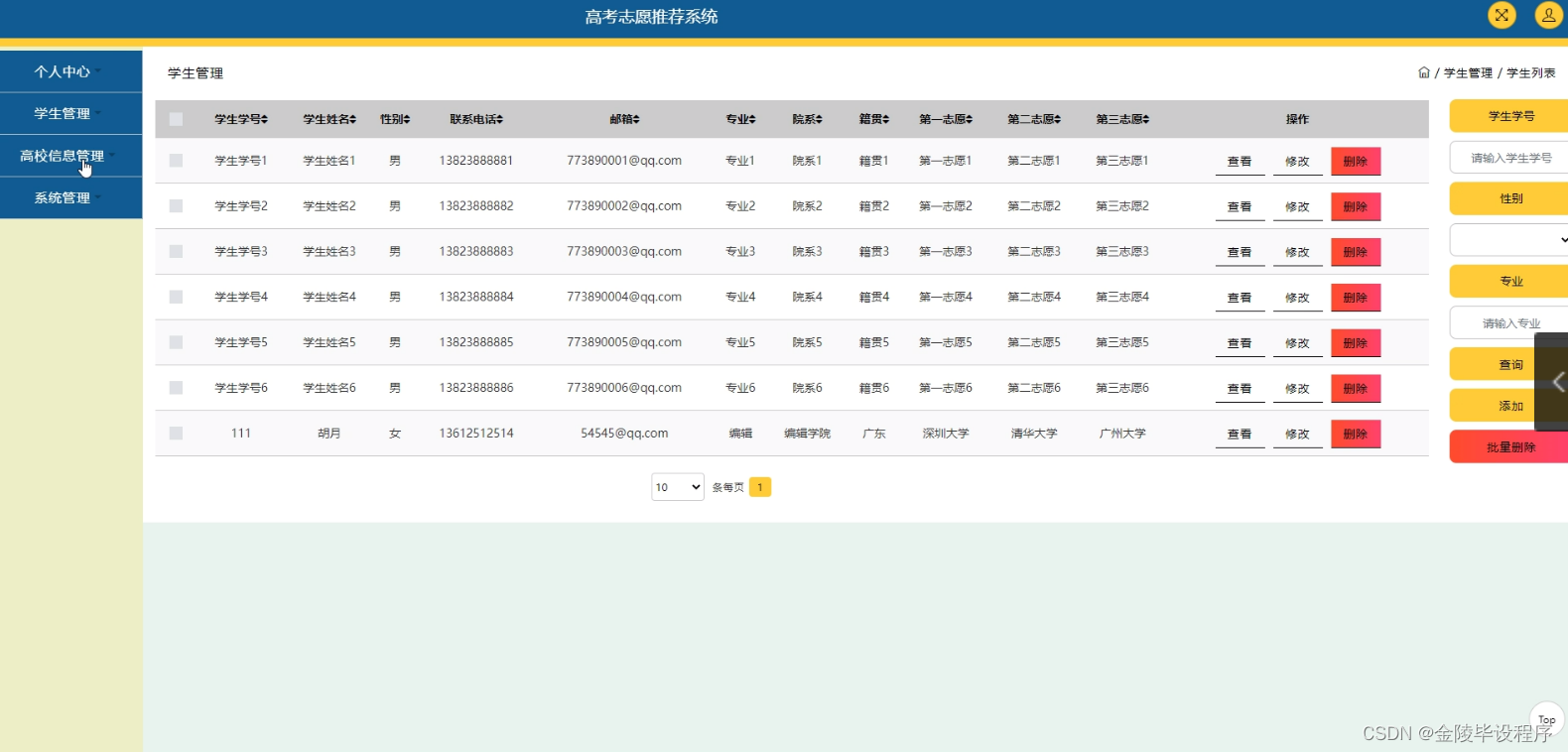Click phone number 13612512514
This screenshot has width=1568, height=752.
click(x=476, y=434)
